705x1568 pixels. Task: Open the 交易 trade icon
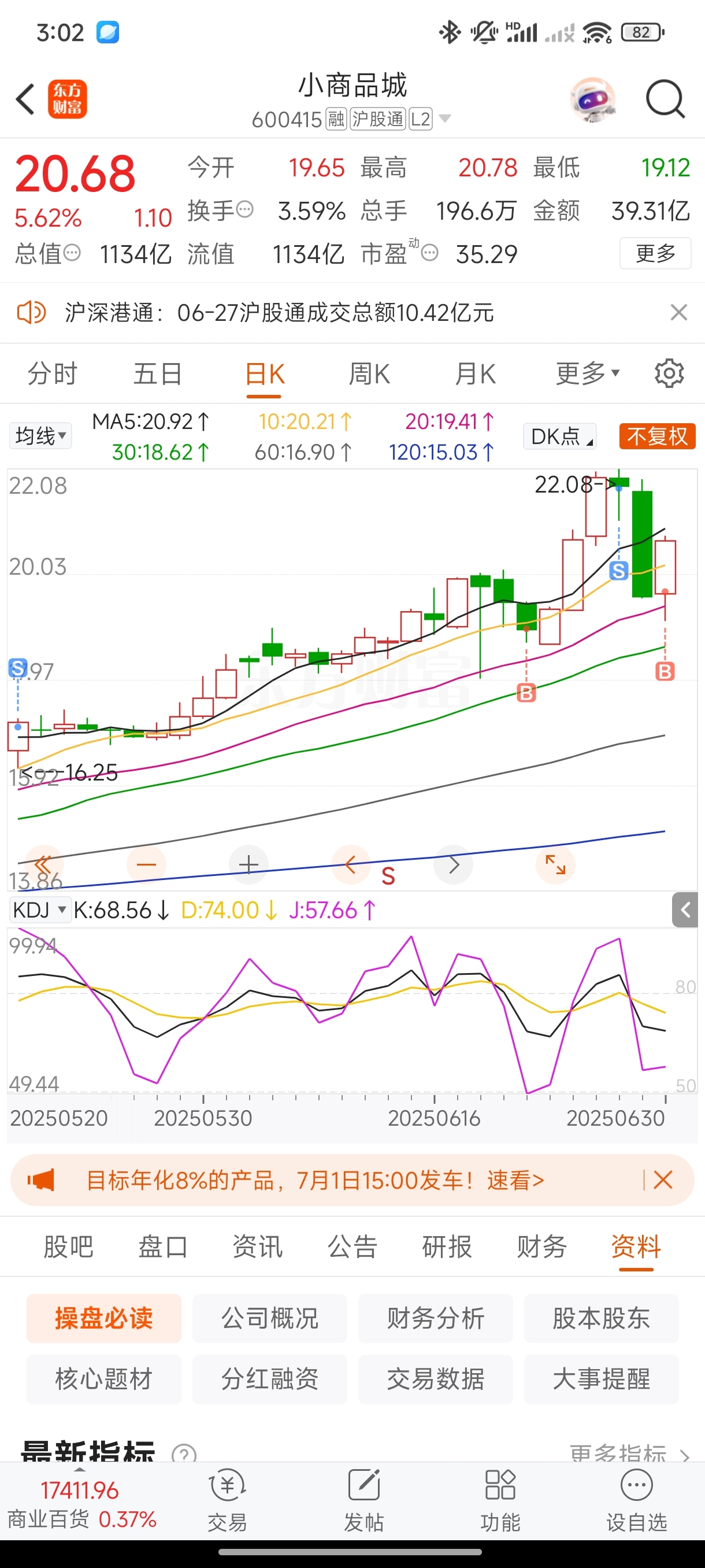coord(228,1500)
